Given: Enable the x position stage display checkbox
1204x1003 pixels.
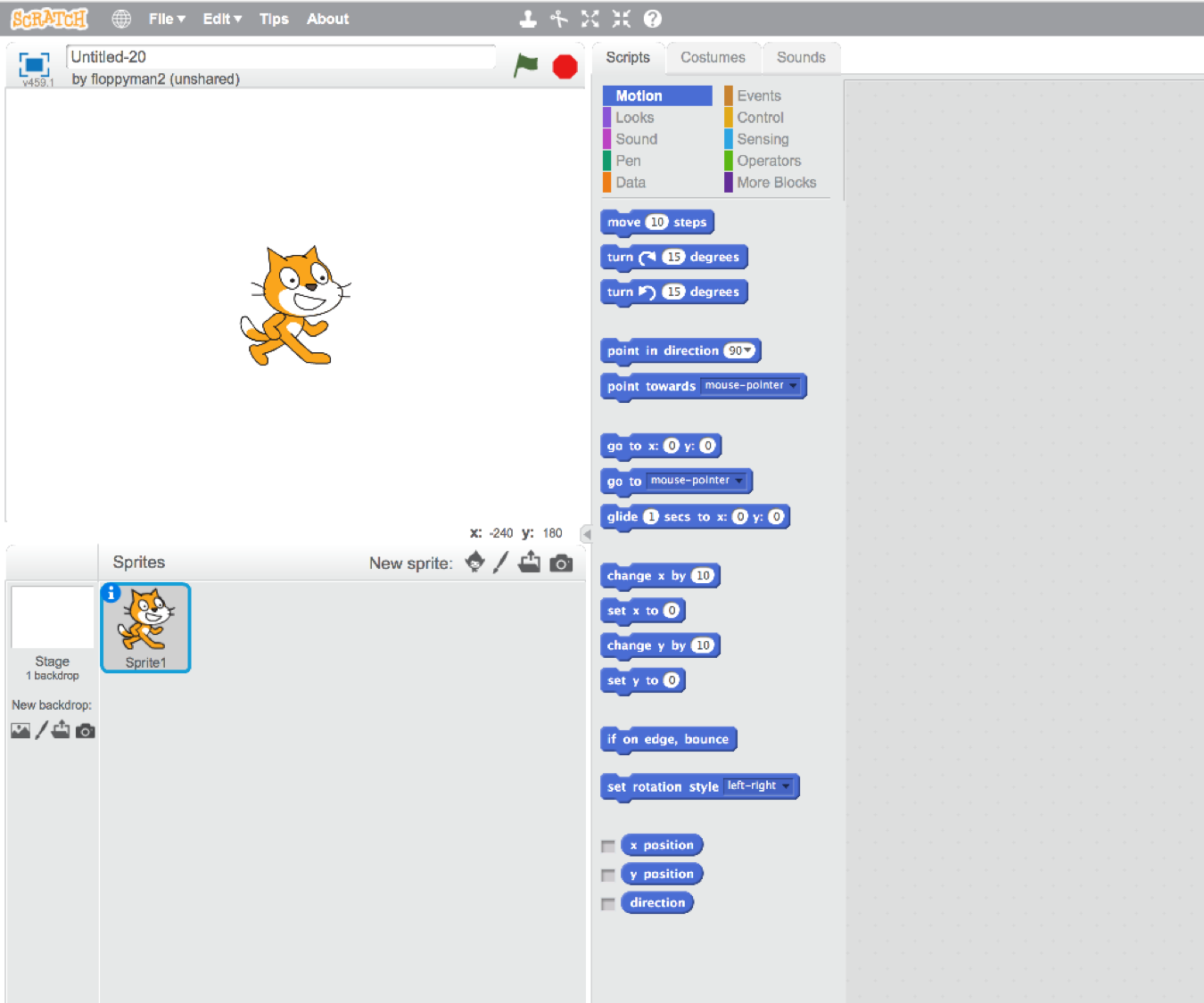Looking at the screenshot, I should click(x=607, y=845).
